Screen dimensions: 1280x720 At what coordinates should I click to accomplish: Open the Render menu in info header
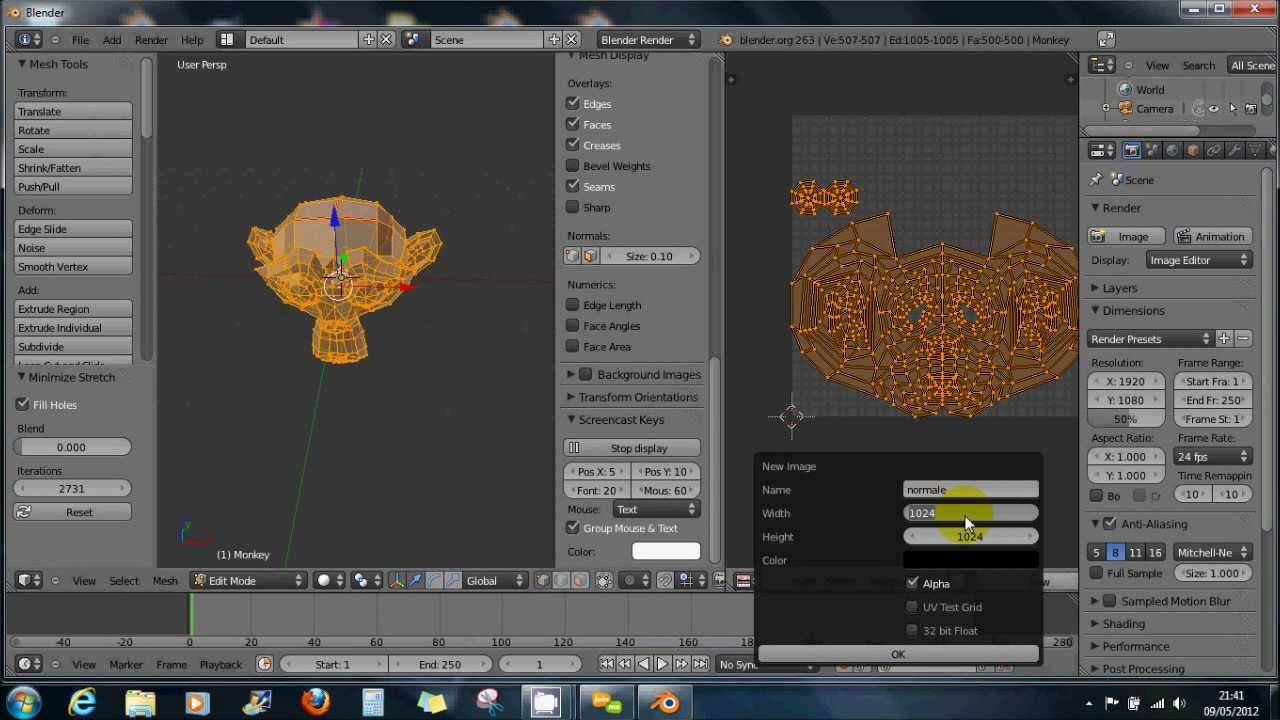pos(151,40)
